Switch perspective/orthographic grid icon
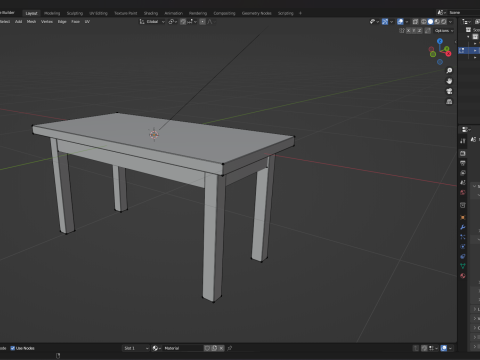The width and height of the screenshot is (480, 360). tap(449, 101)
